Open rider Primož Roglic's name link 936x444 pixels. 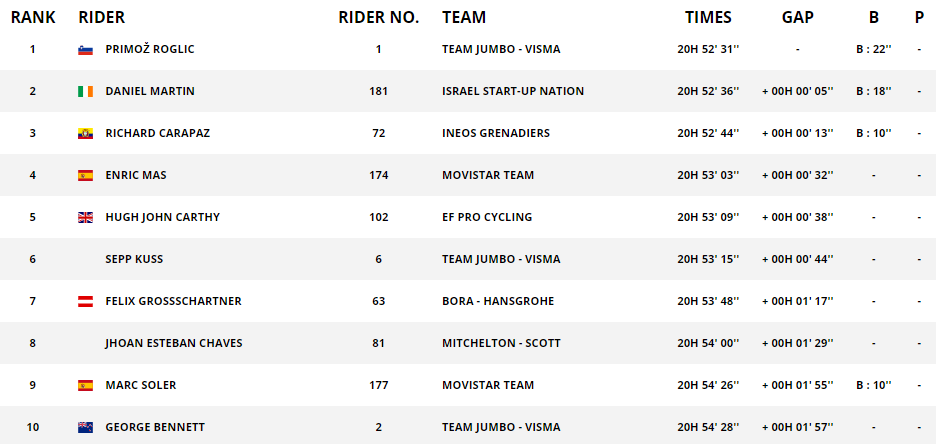coord(150,50)
